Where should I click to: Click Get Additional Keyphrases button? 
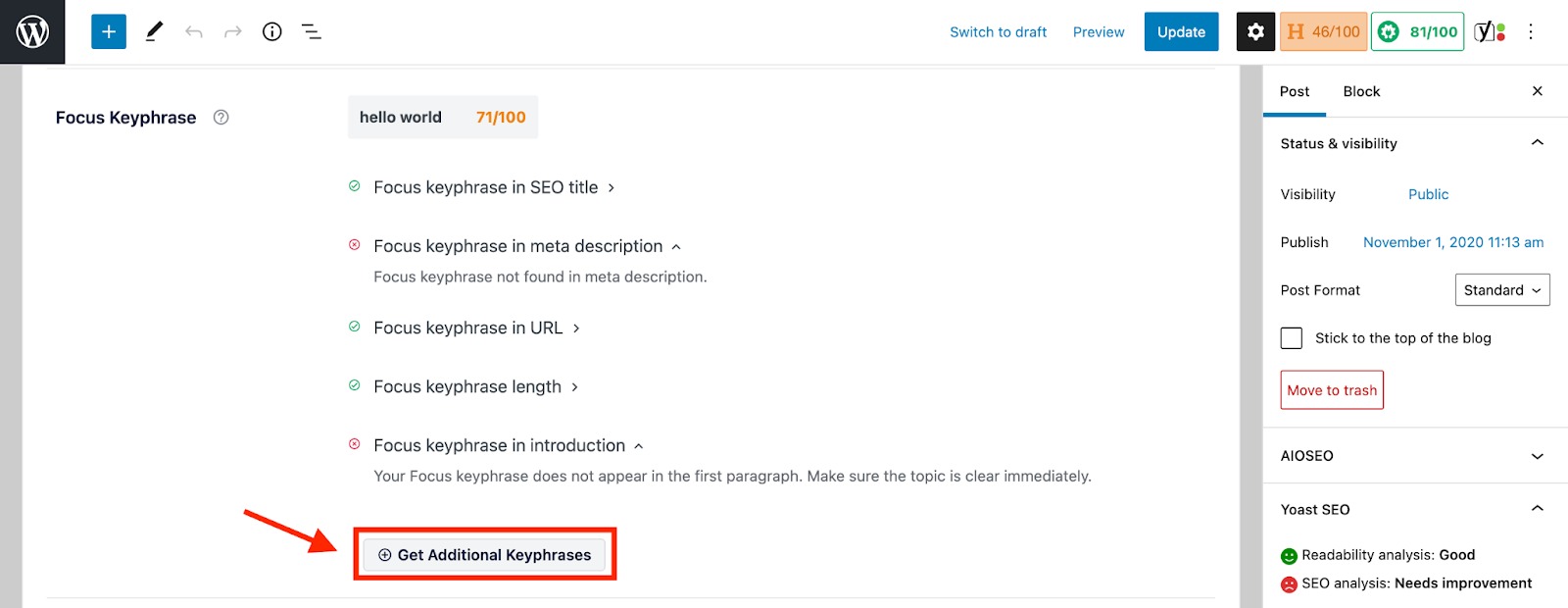click(x=485, y=554)
